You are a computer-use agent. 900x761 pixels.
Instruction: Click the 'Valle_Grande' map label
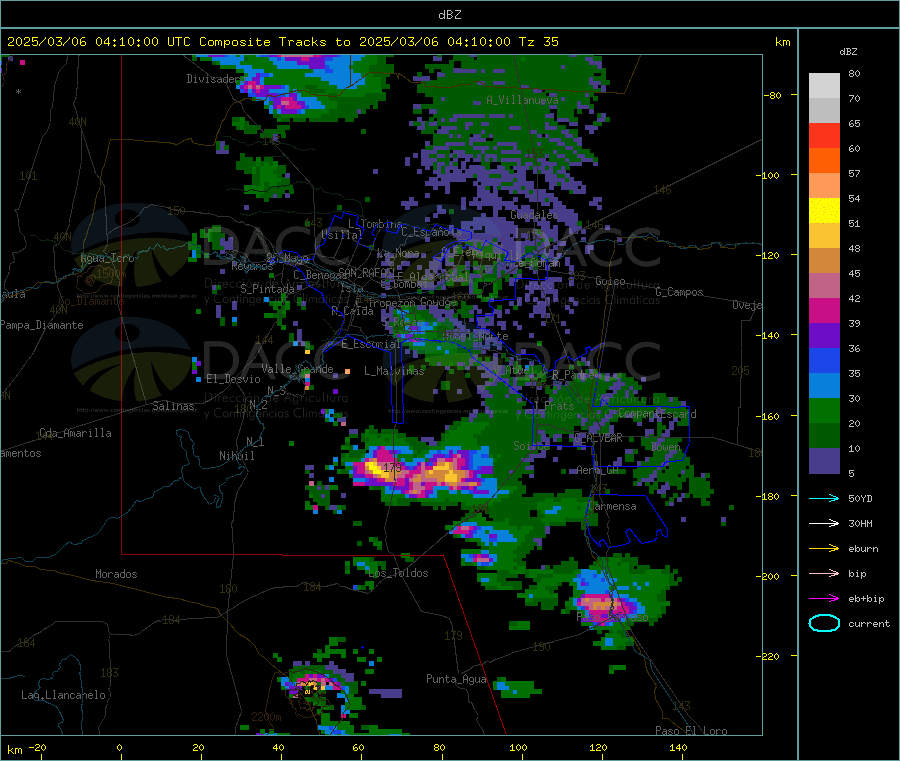point(297,368)
